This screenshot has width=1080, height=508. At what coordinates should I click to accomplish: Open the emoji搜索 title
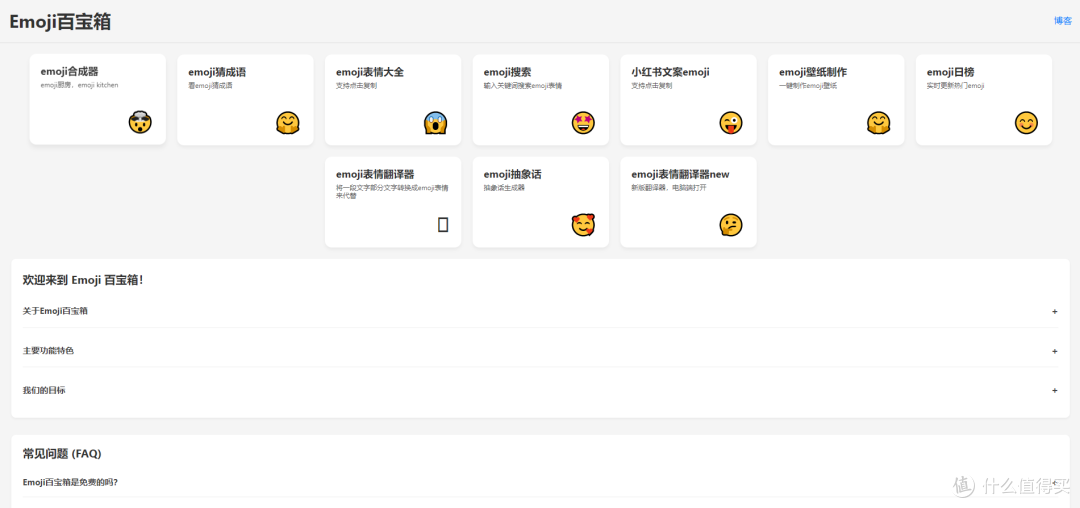(x=508, y=72)
